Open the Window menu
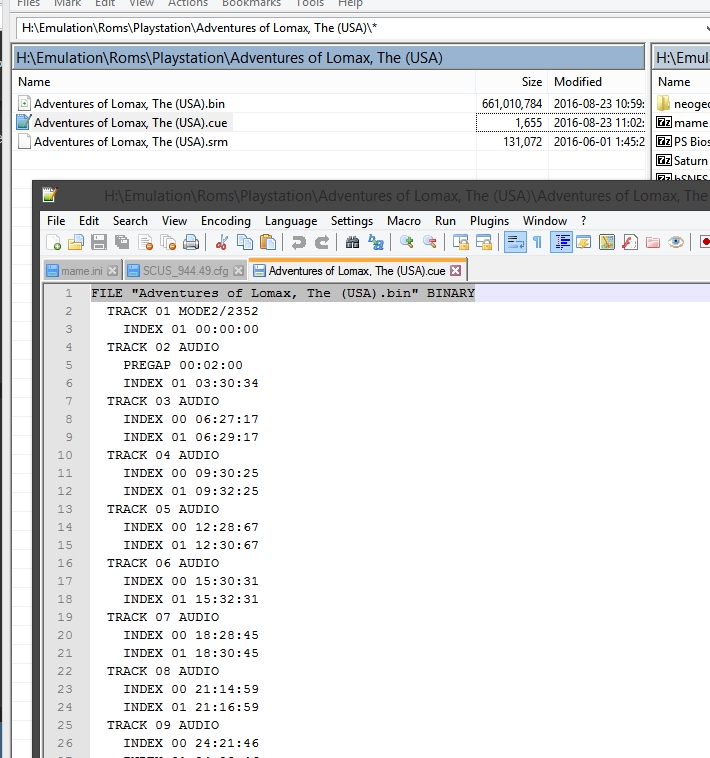 tap(545, 221)
